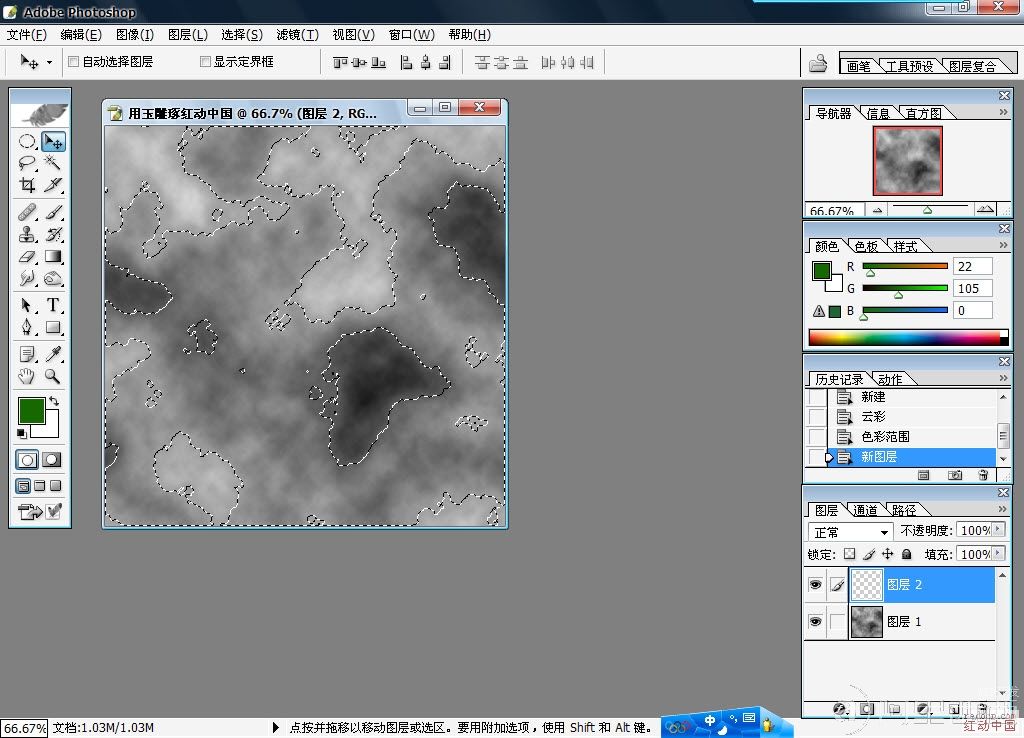This screenshot has height=738, width=1024.
Task: Select the Type tool
Action: click(x=53, y=305)
